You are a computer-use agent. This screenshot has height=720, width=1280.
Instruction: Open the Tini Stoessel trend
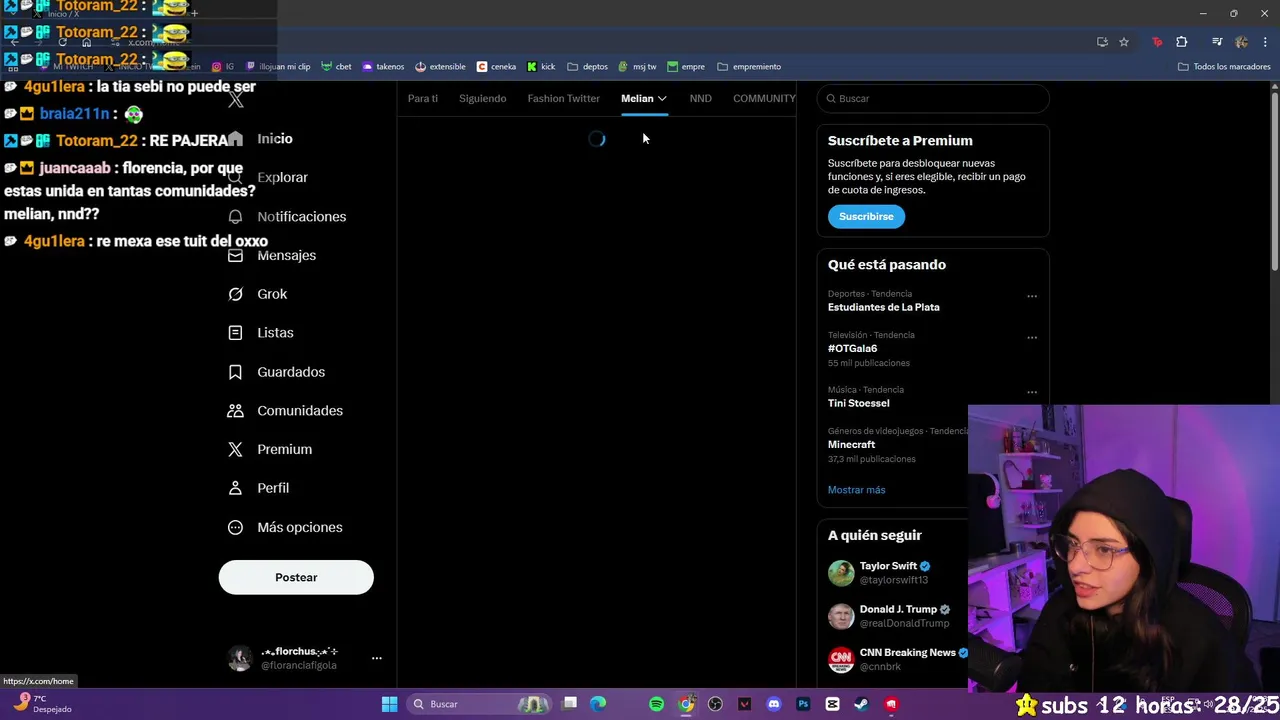(x=858, y=403)
